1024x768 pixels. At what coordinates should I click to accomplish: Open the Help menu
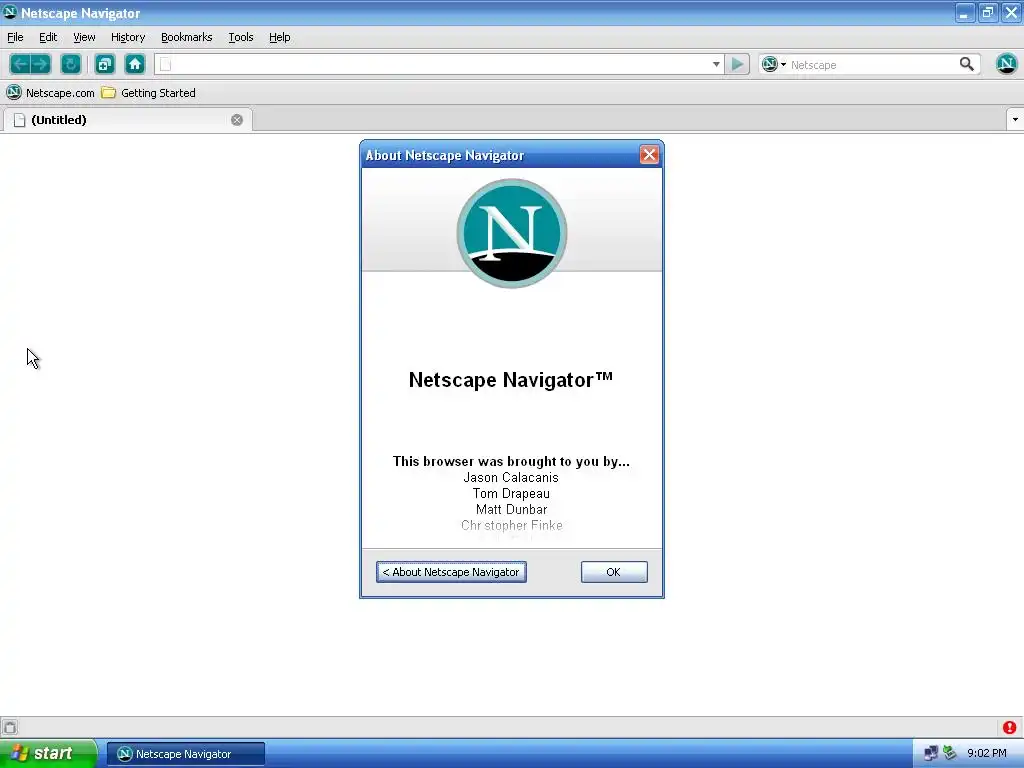tap(280, 37)
